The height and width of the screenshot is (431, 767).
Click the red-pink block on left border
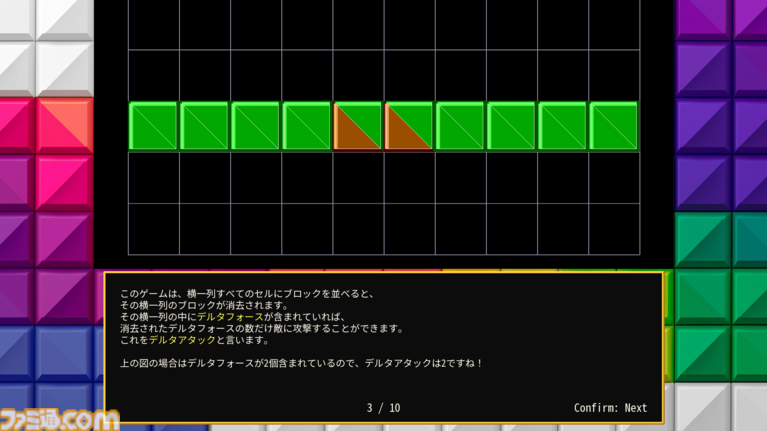(62, 125)
